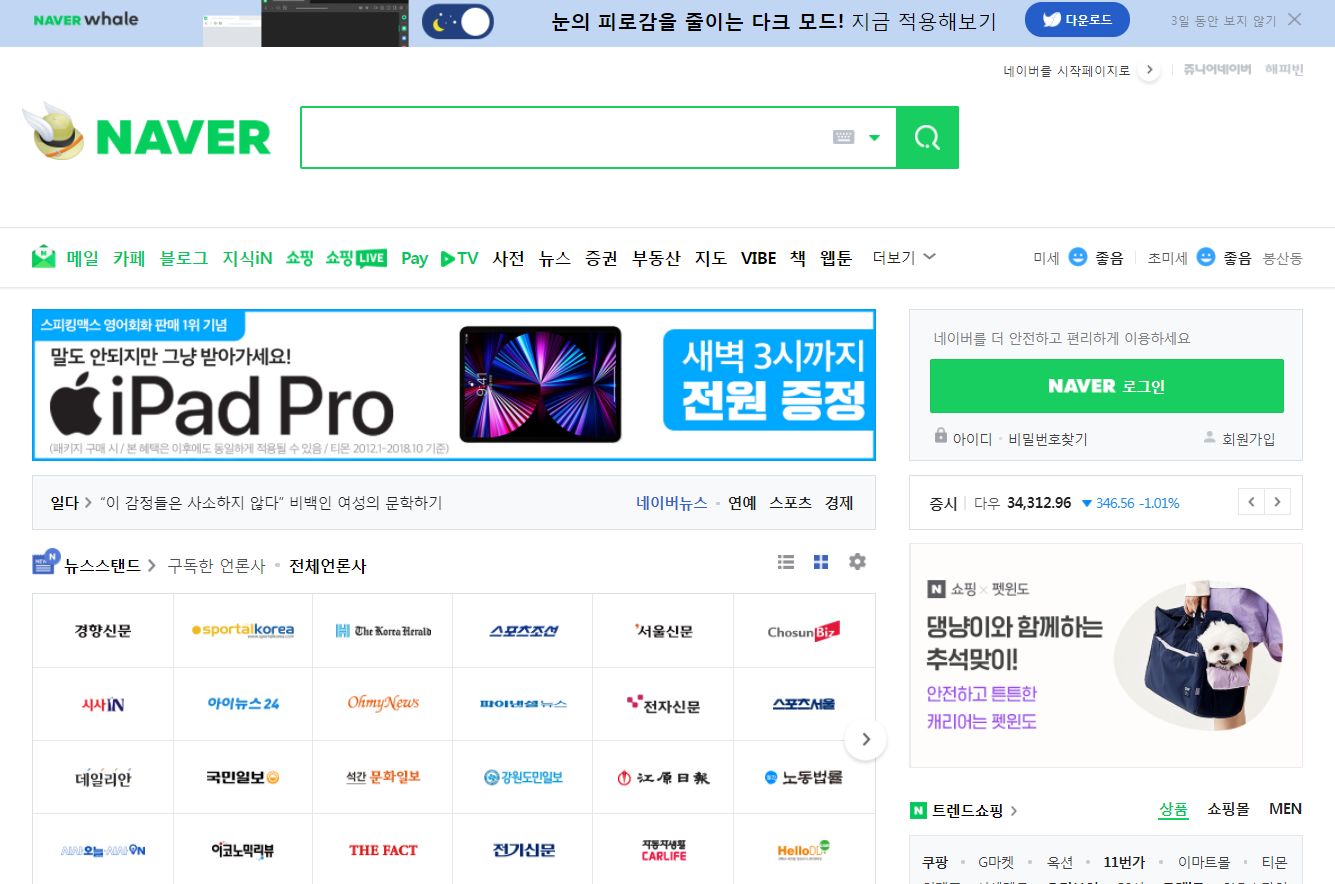Select the 연예 news tab

(742, 503)
